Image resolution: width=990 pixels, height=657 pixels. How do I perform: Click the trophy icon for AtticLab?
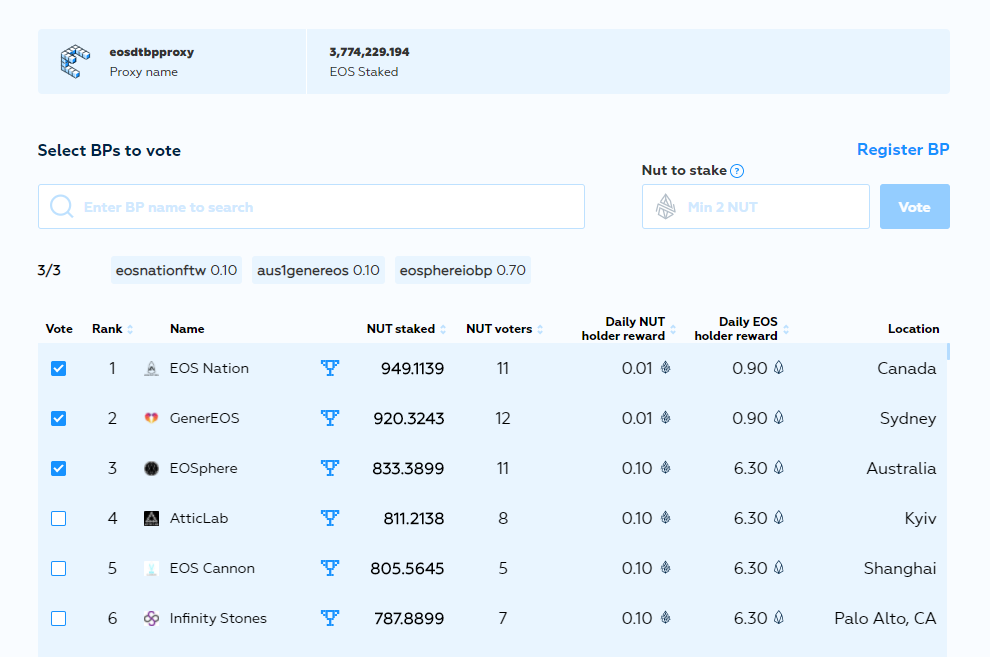click(330, 518)
